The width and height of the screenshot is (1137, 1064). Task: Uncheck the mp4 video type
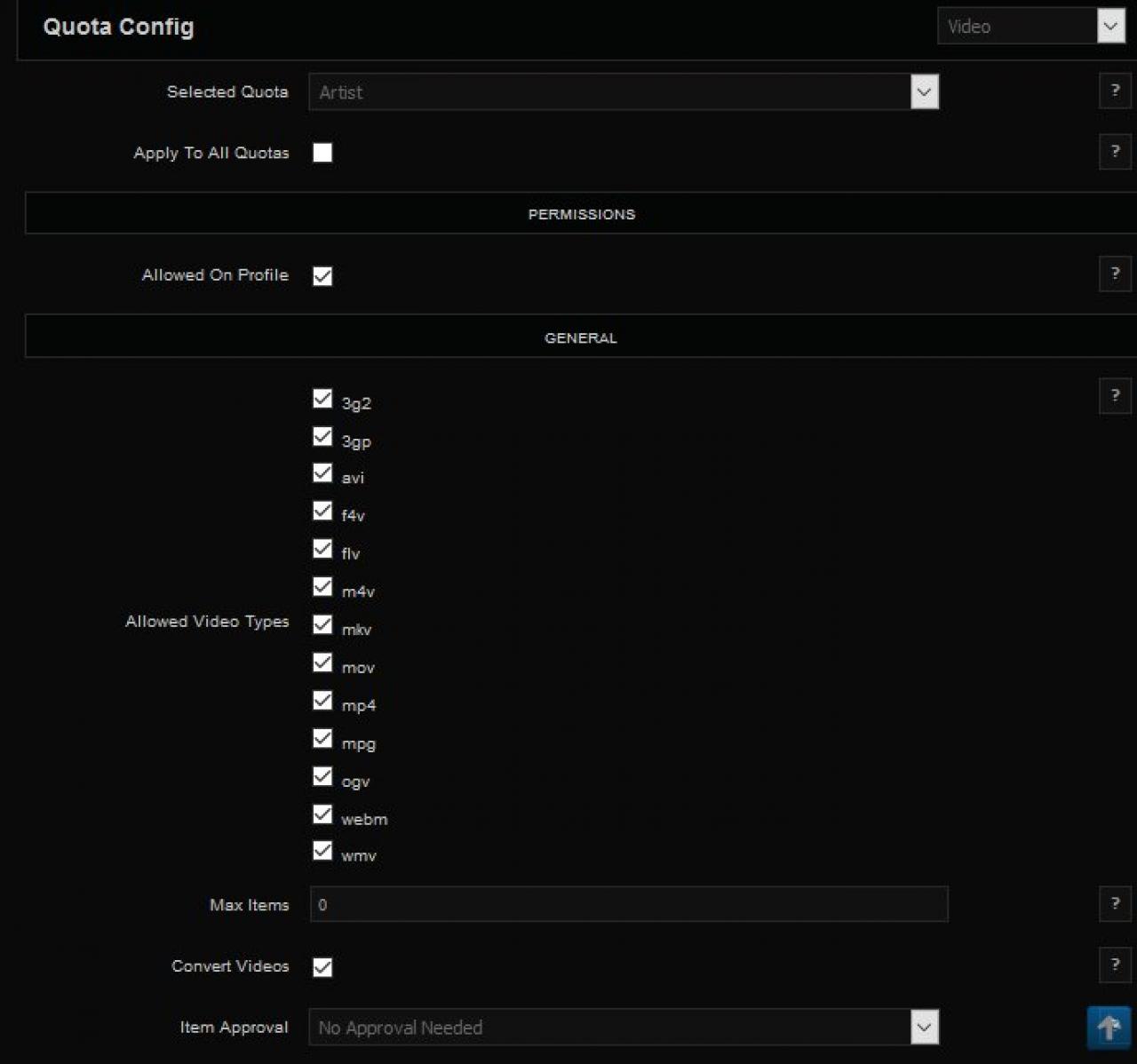click(322, 701)
